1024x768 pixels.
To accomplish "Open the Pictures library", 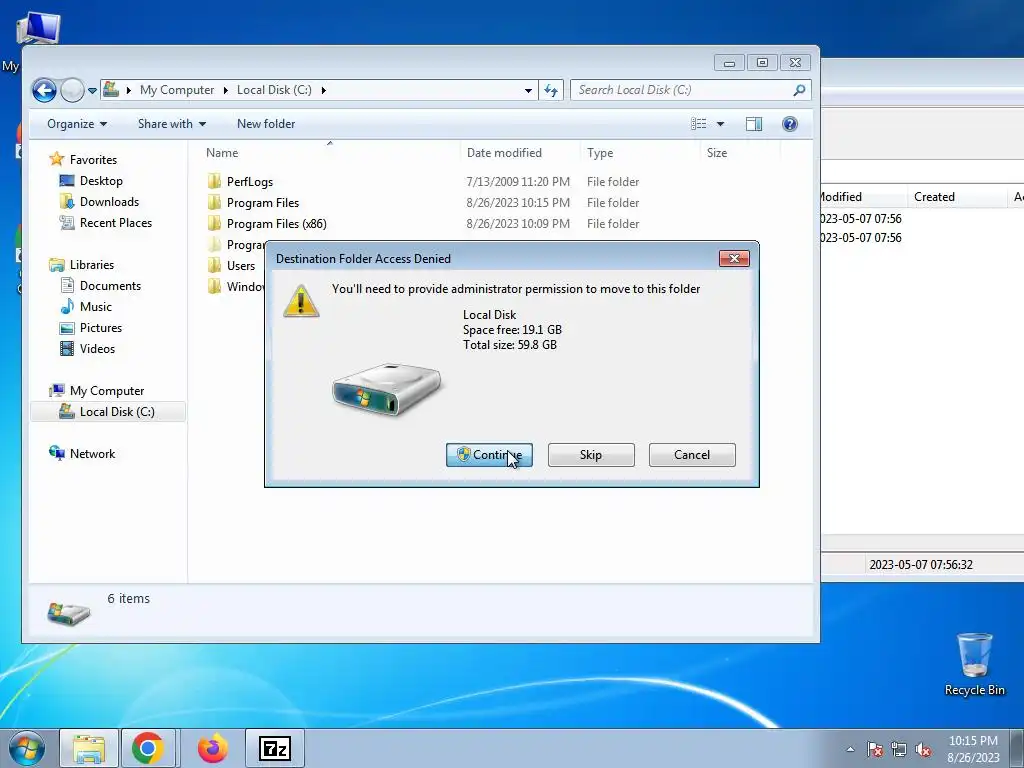I will pos(101,328).
